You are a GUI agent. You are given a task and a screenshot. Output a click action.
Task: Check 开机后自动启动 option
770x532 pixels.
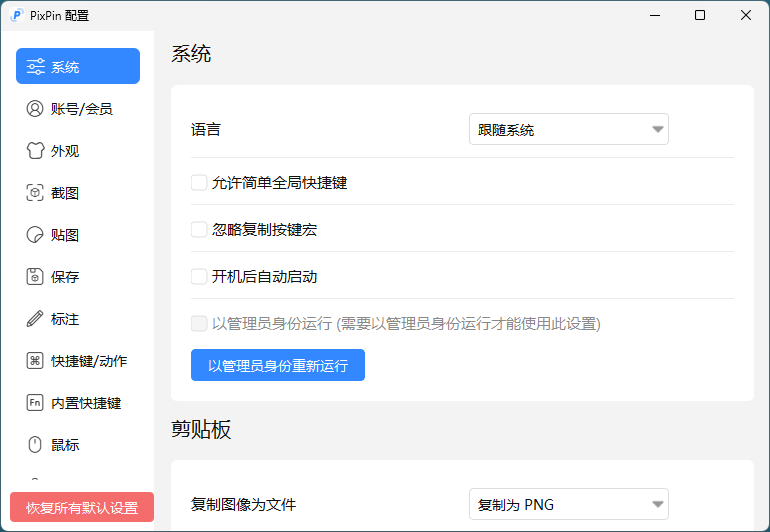199,277
